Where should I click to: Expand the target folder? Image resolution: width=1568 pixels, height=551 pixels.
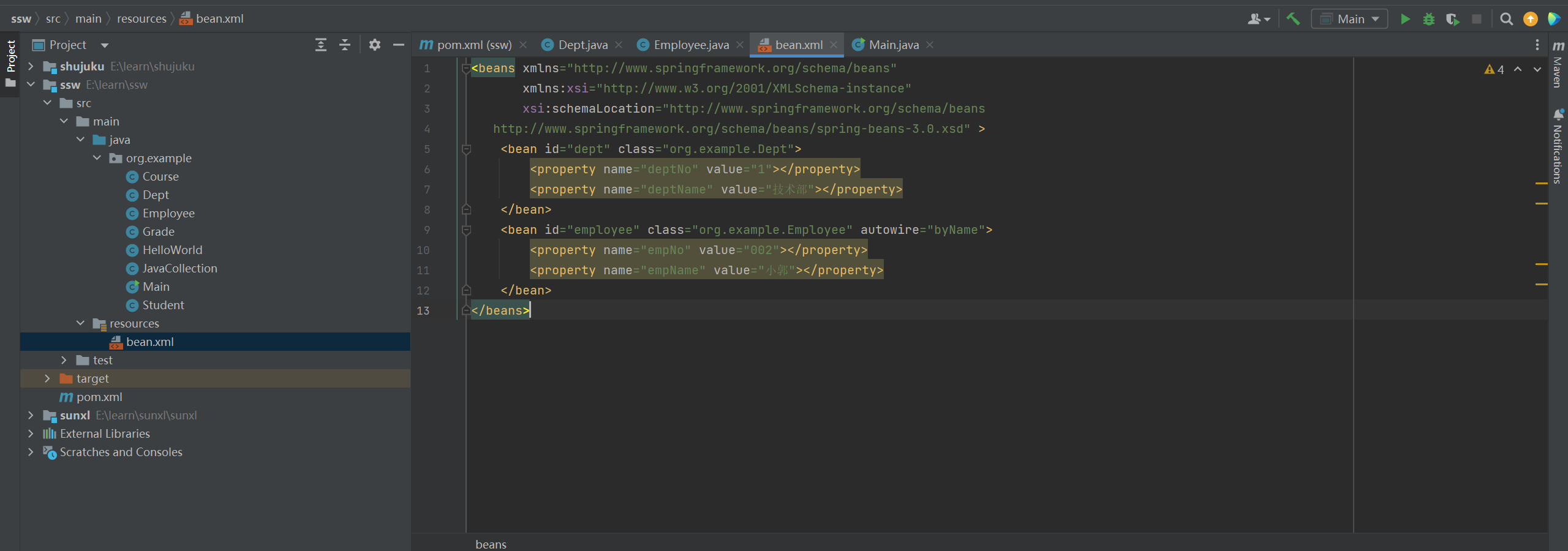(47, 378)
